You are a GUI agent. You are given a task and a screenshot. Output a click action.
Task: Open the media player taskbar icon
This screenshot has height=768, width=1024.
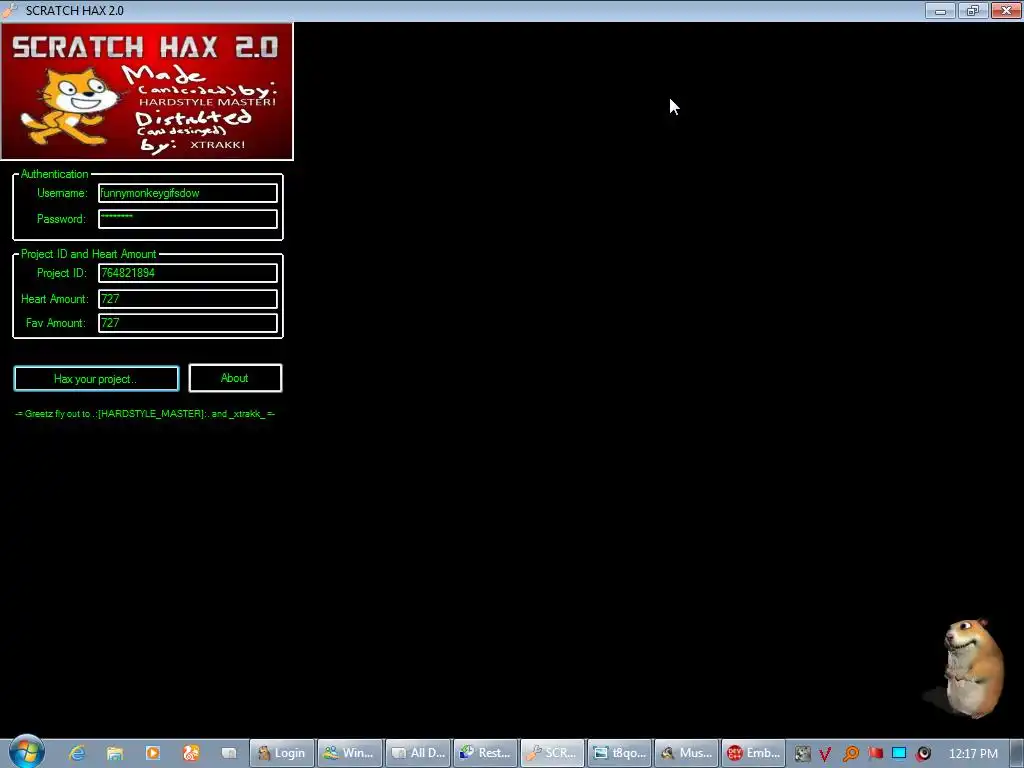pos(153,753)
